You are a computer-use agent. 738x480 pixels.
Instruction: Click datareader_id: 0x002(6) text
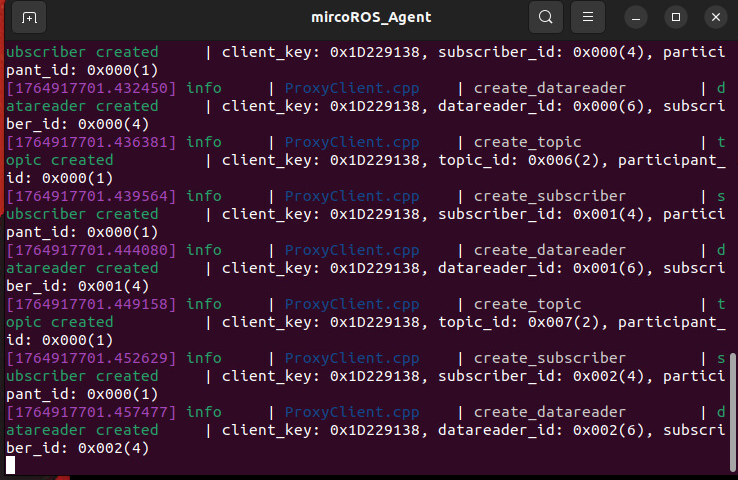coord(542,430)
